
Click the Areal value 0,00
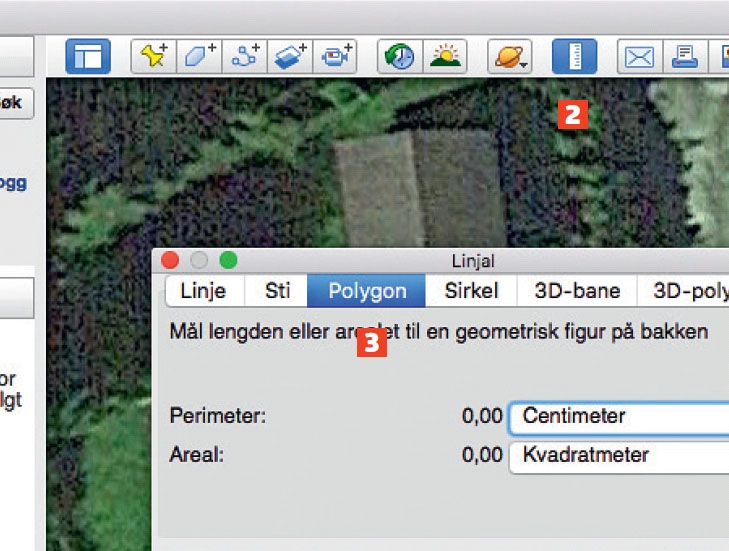point(482,455)
